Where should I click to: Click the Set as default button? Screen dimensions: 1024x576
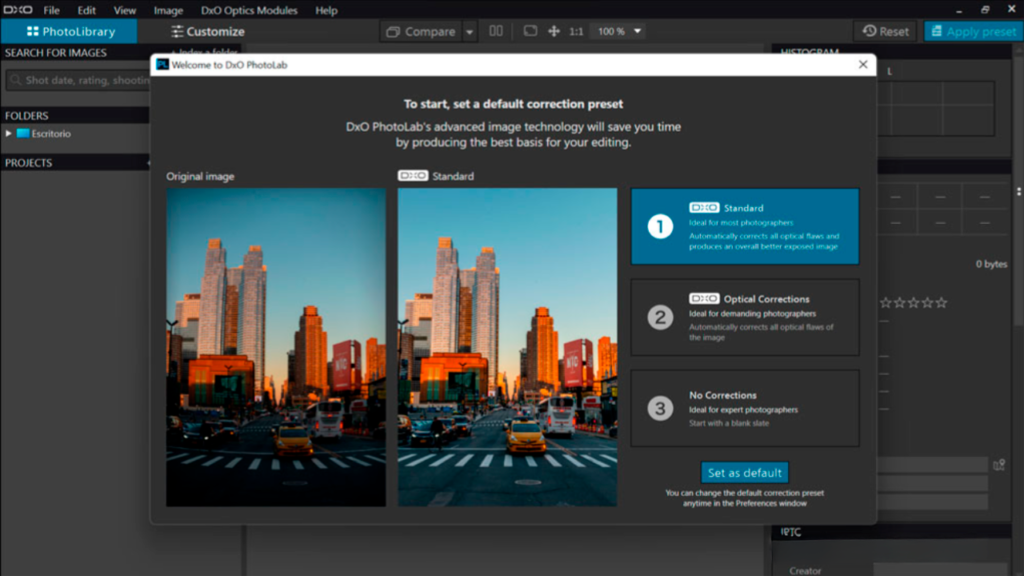(745, 473)
